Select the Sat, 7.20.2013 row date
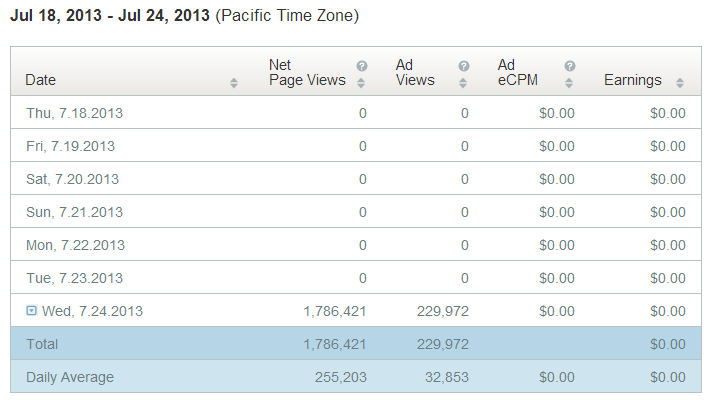Viewport: 719px width, 400px height. [72, 179]
